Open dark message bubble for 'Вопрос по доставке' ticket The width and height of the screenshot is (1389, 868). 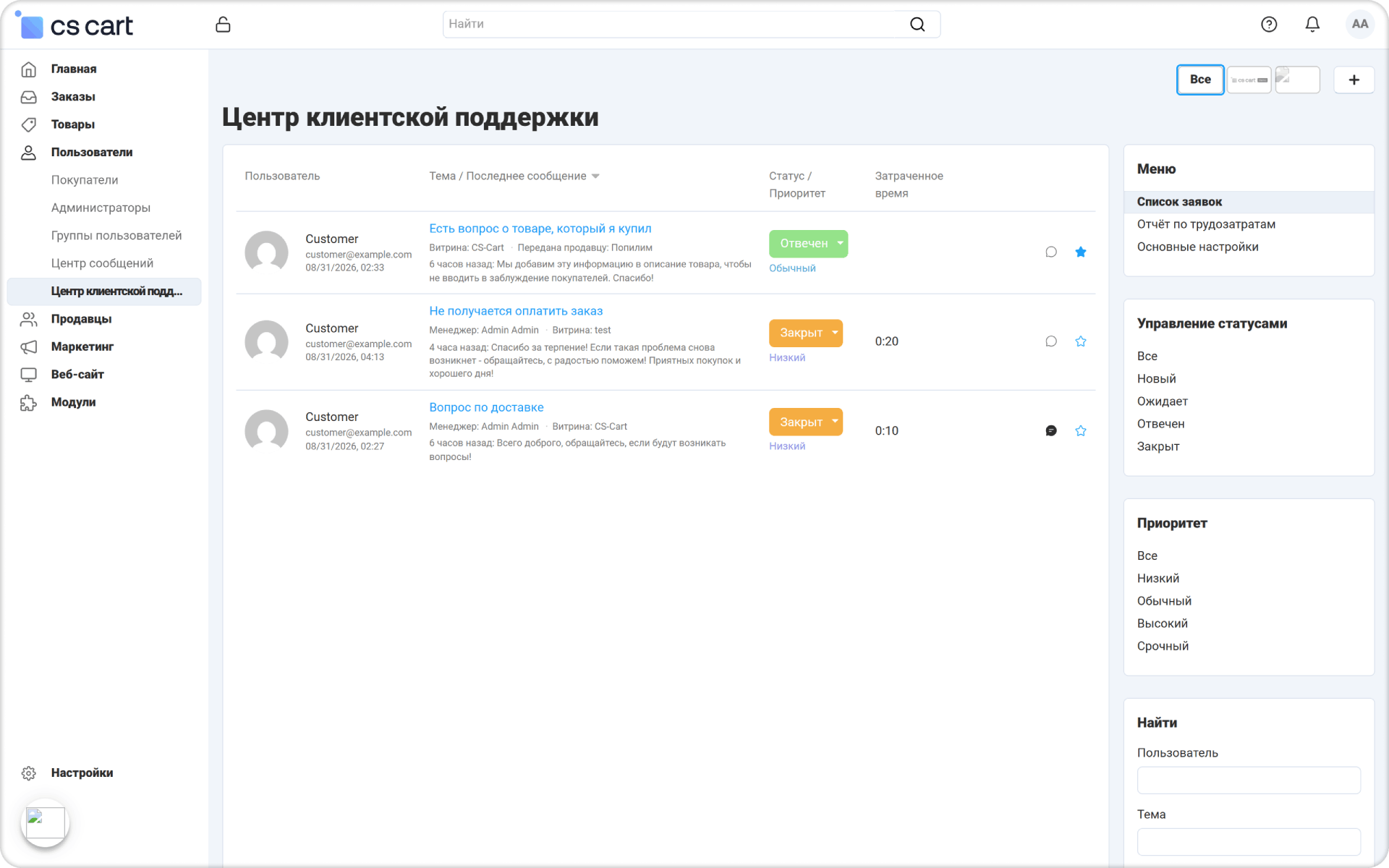pos(1051,430)
